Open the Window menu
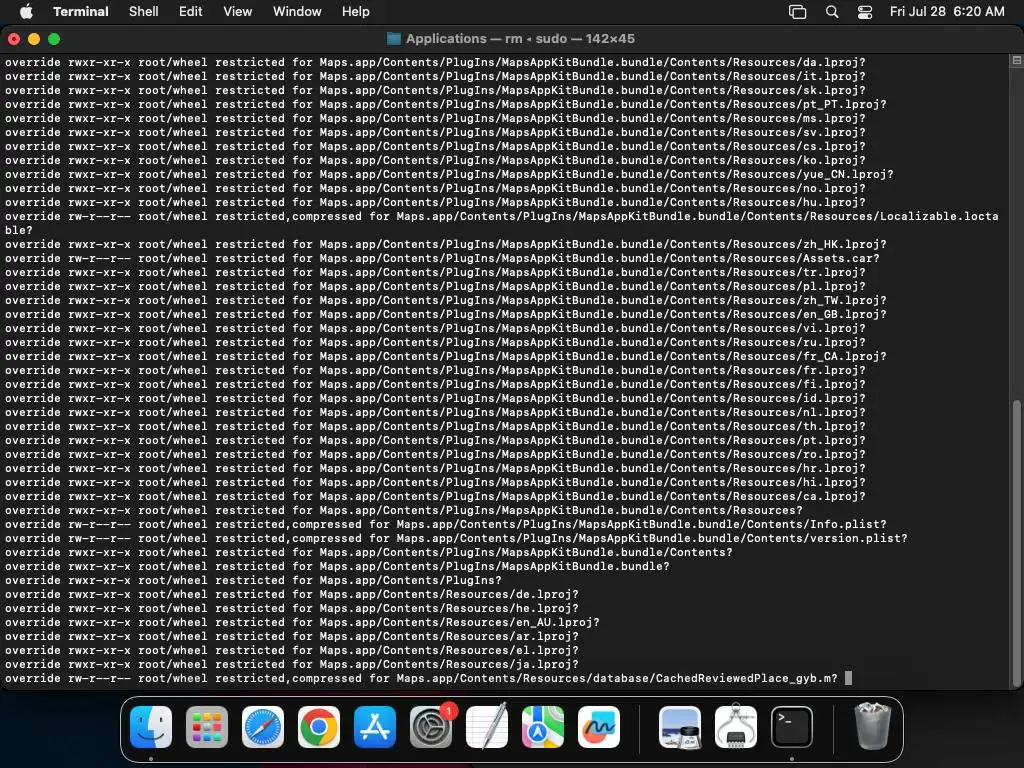 click(x=296, y=11)
